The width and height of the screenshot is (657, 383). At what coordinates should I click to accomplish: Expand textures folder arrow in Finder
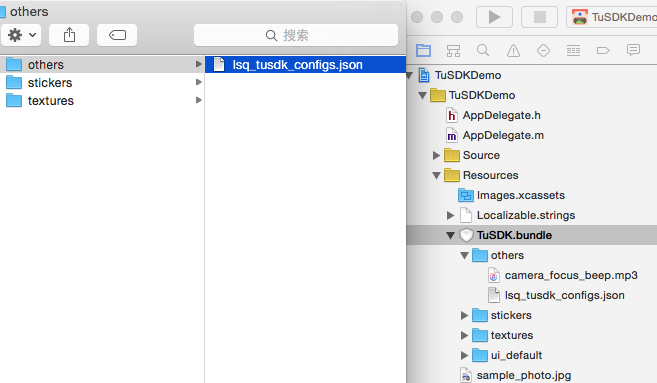click(x=199, y=100)
